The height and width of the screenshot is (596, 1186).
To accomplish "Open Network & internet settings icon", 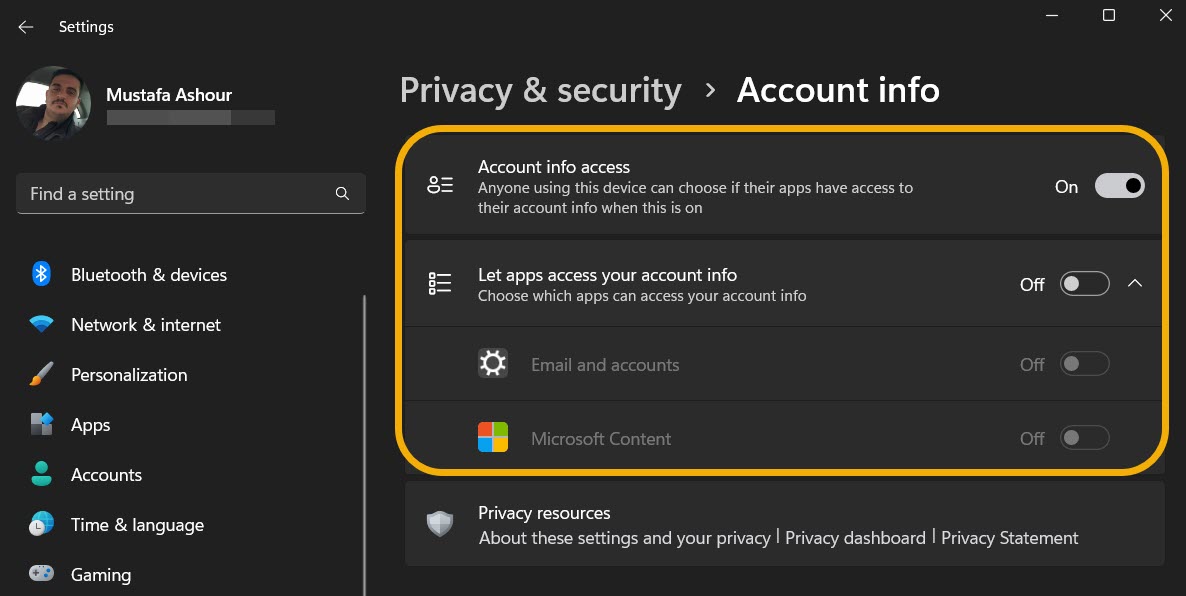I will pyautogui.click(x=41, y=324).
